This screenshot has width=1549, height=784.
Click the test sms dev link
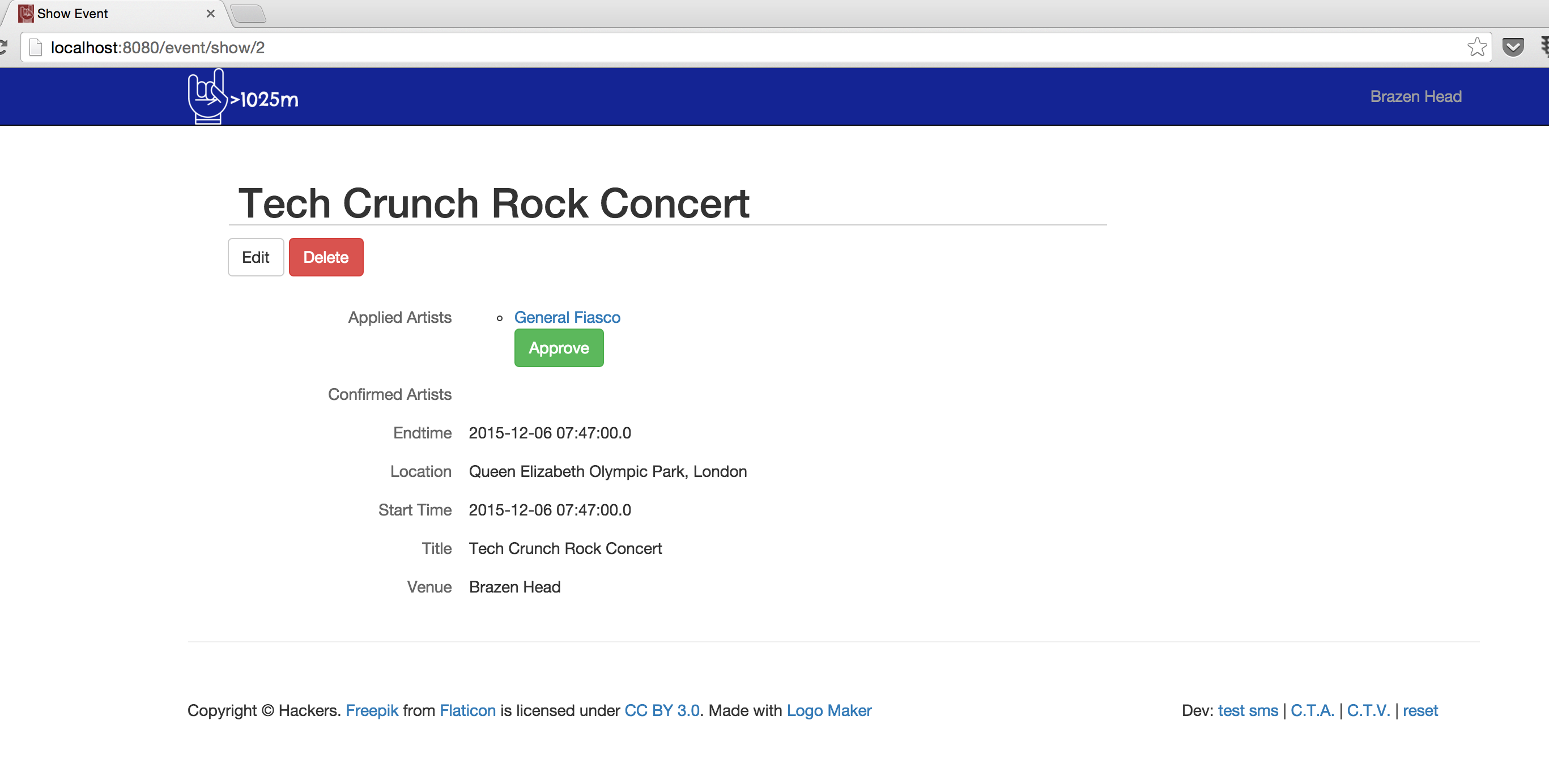click(1247, 711)
